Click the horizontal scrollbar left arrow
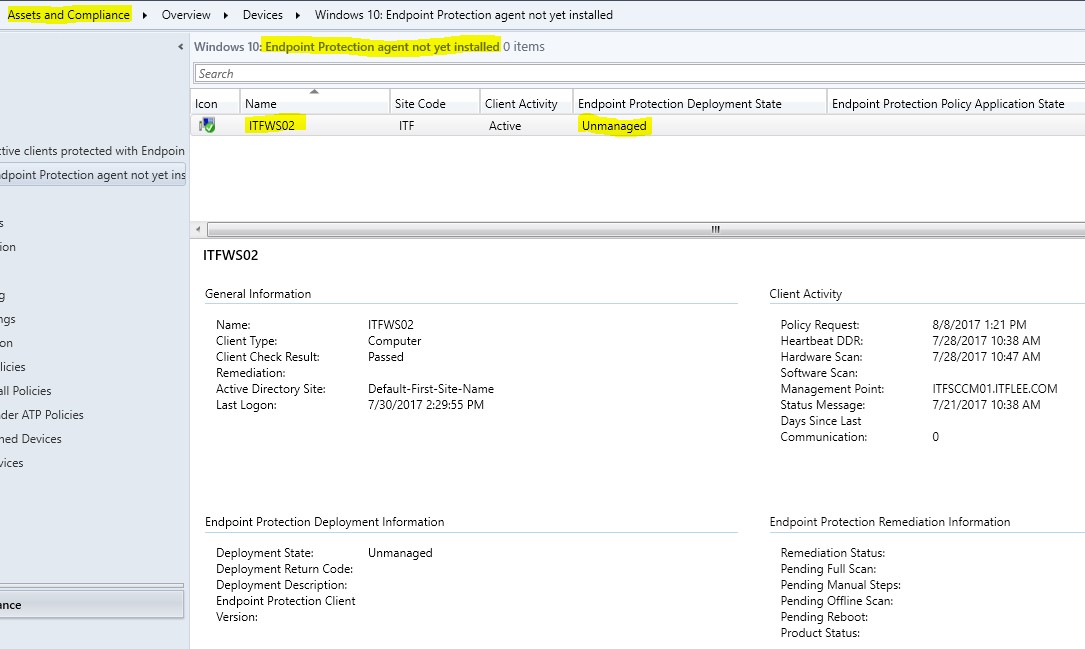 pos(198,229)
